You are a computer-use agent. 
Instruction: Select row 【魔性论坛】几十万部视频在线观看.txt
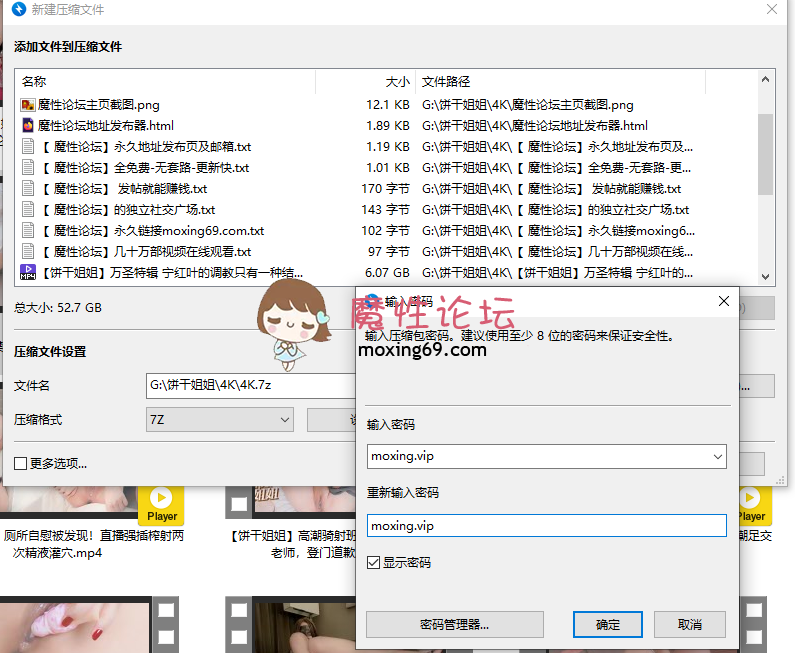388,252
